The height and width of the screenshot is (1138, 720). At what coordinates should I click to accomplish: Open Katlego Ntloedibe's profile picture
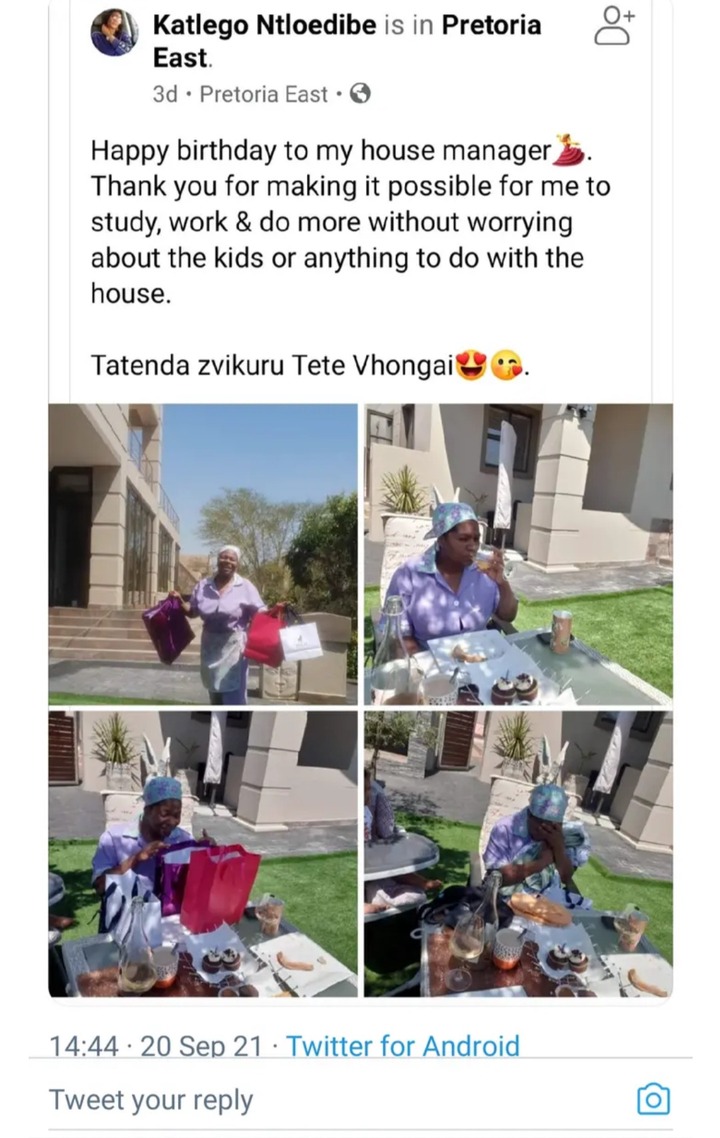114,32
